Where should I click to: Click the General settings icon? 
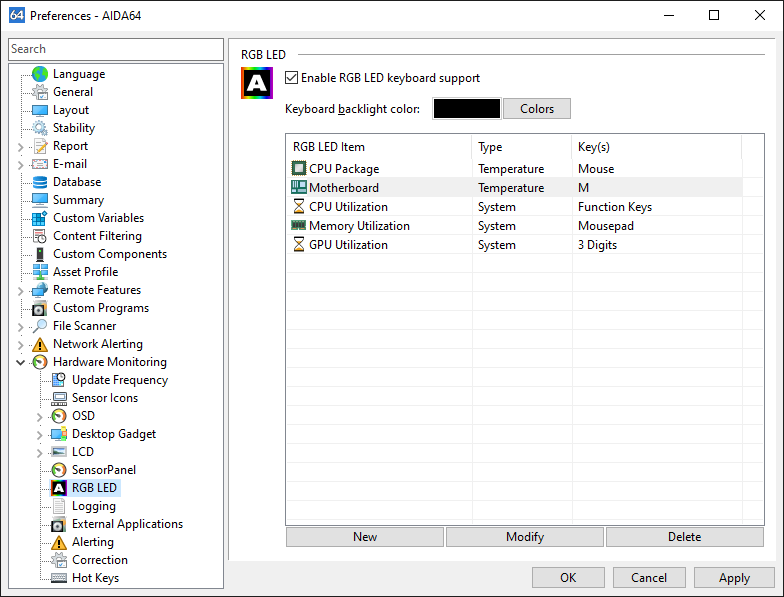coord(40,92)
